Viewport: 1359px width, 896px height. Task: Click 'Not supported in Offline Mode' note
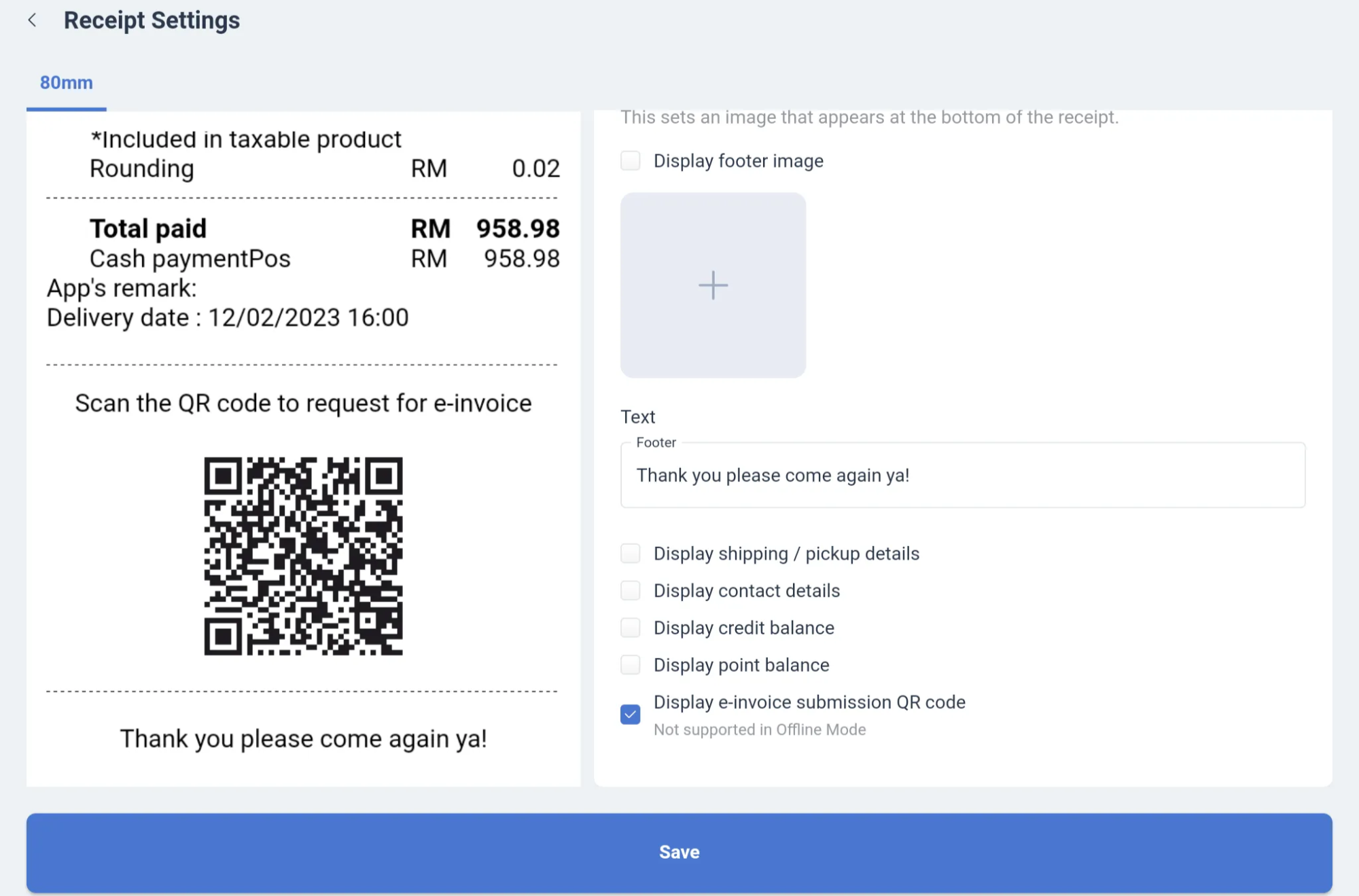(x=760, y=730)
